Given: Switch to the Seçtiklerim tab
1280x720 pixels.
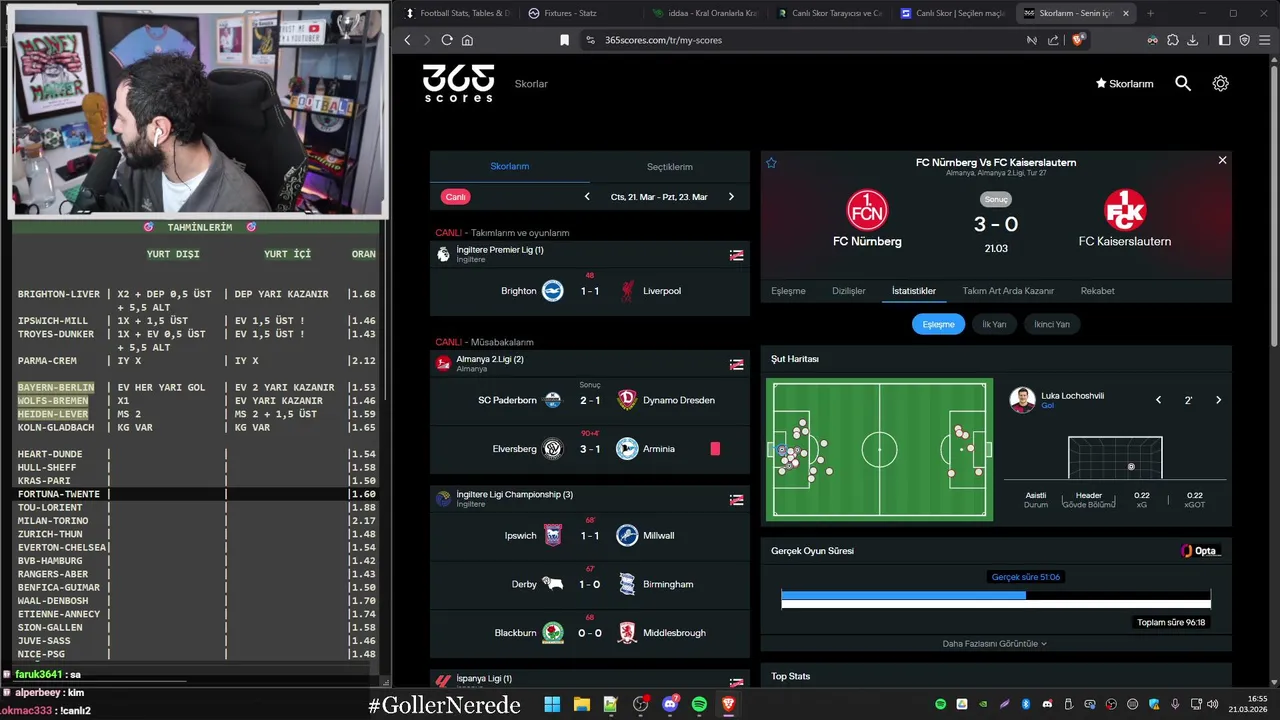Looking at the screenshot, I should 669,167.
